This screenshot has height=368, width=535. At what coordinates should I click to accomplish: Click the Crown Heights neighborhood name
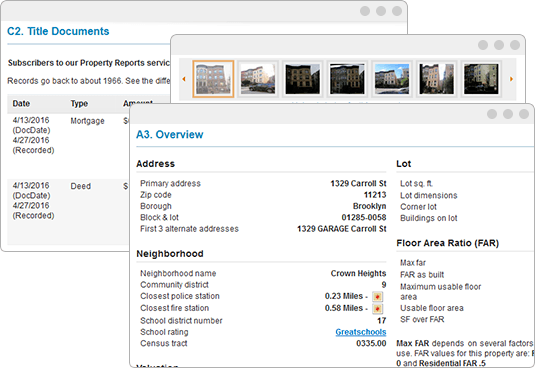click(x=358, y=273)
